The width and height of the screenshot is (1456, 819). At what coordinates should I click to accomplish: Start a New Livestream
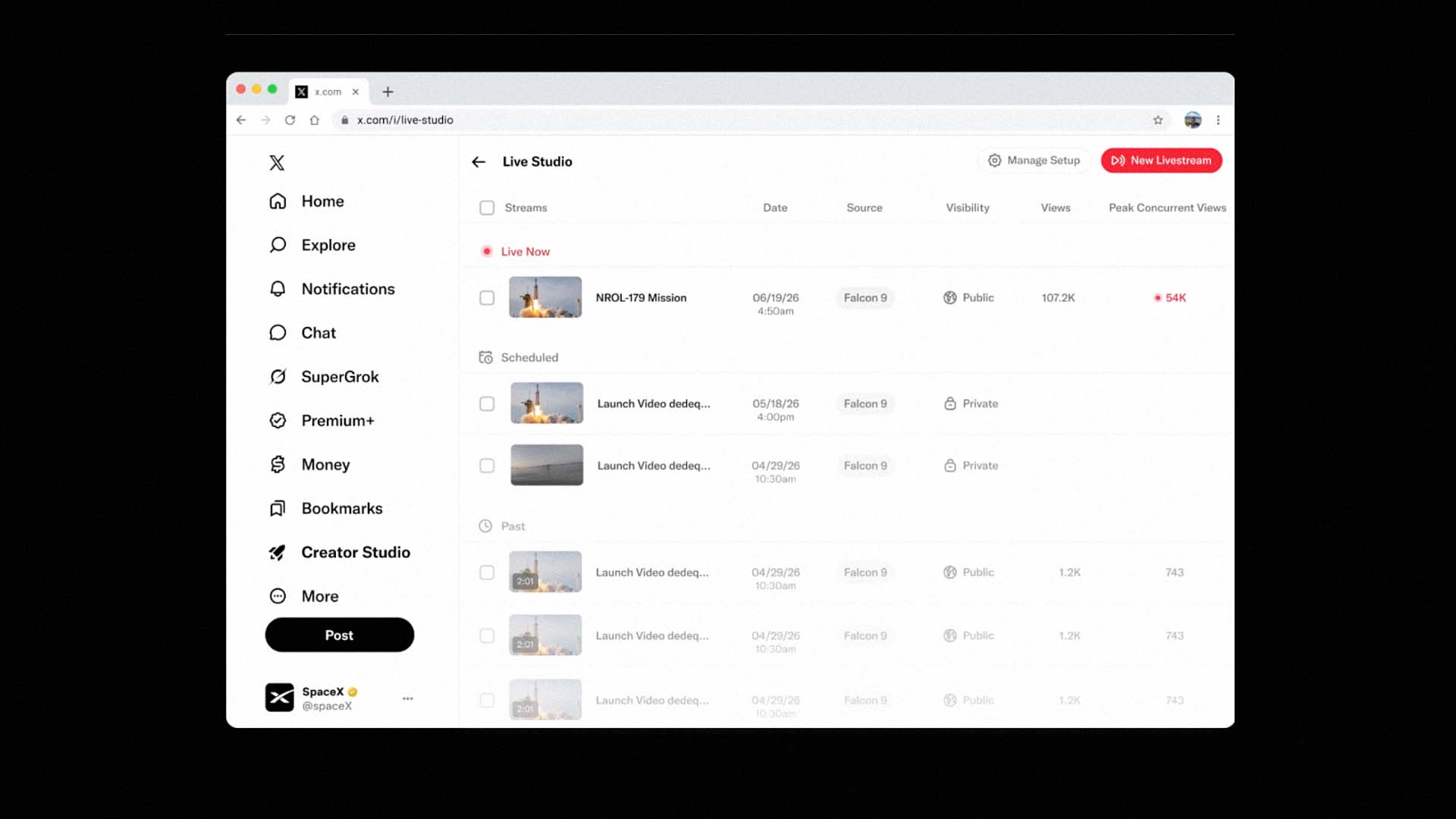[1161, 160]
